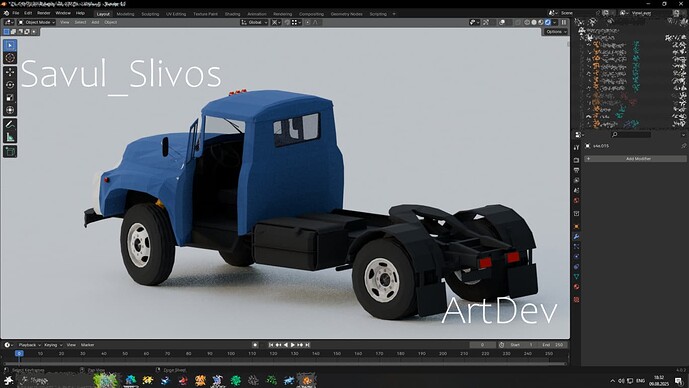Open the Output properties tab
689x388 pixels.
point(576,170)
